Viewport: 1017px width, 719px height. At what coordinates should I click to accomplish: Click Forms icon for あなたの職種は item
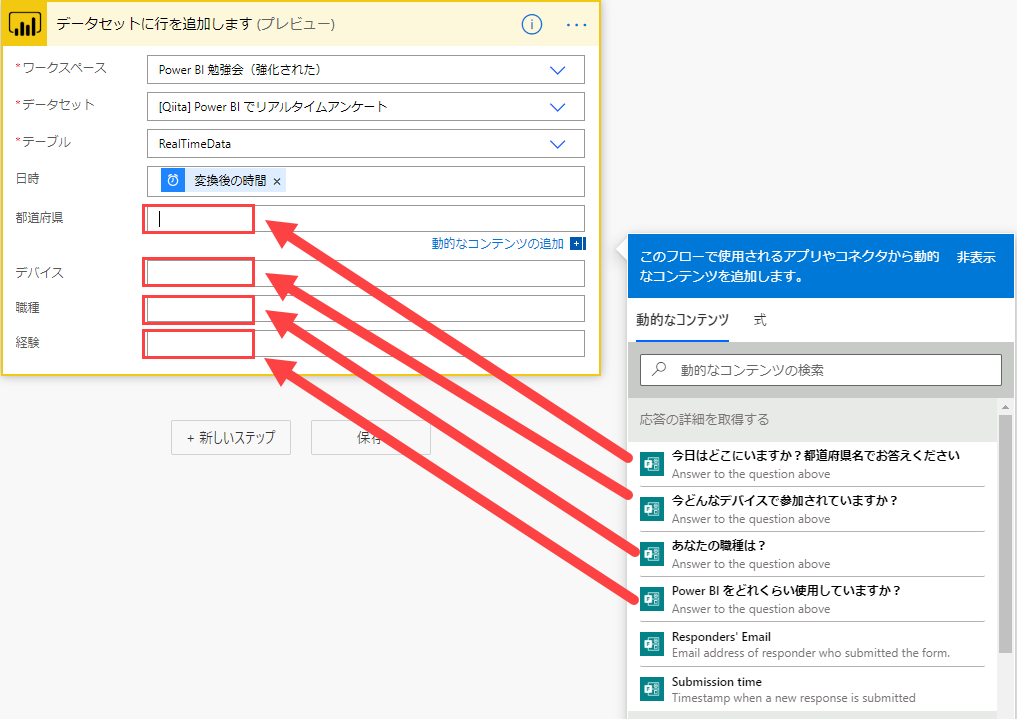652,554
